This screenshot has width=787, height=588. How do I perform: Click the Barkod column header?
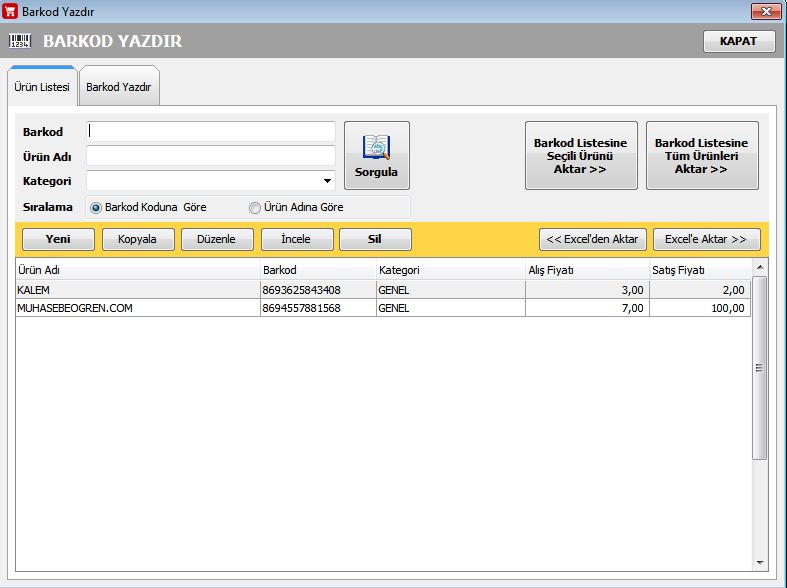(318, 270)
